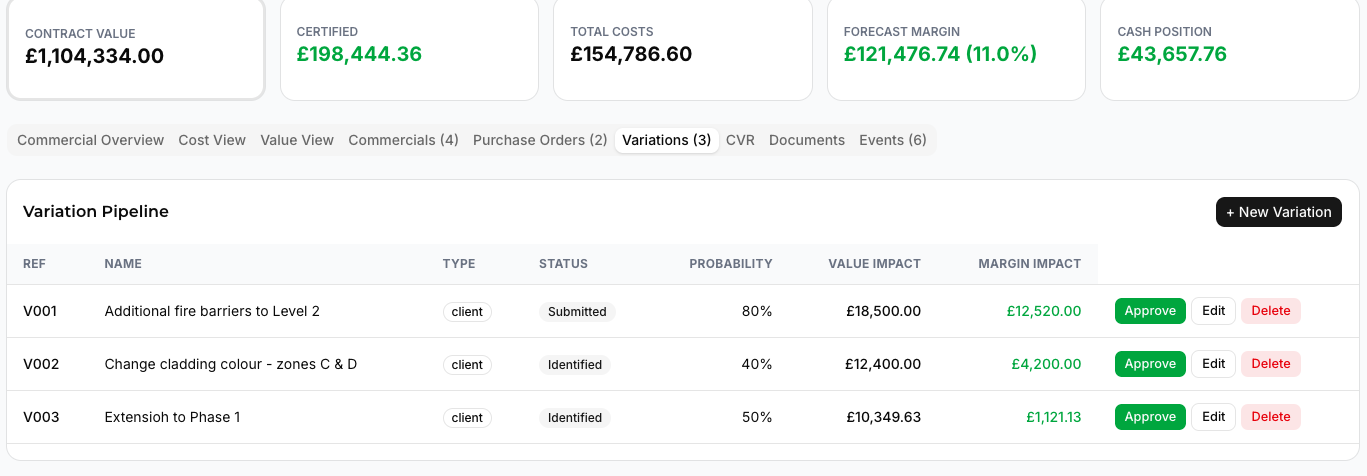The width and height of the screenshot is (1367, 476).
Task: Approve variation V001 fire barriers
Action: (x=1150, y=311)
